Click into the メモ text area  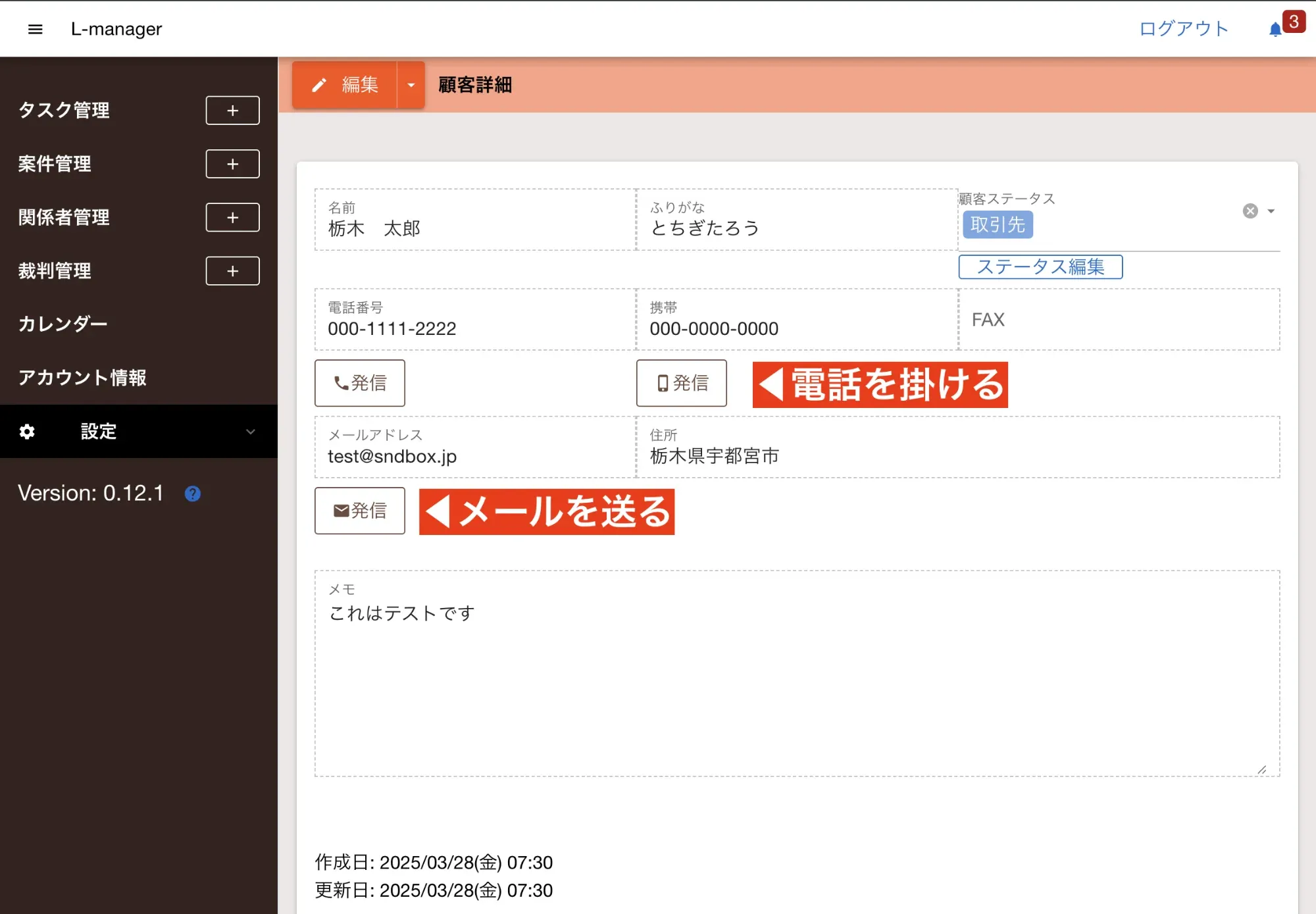[796, 684]
